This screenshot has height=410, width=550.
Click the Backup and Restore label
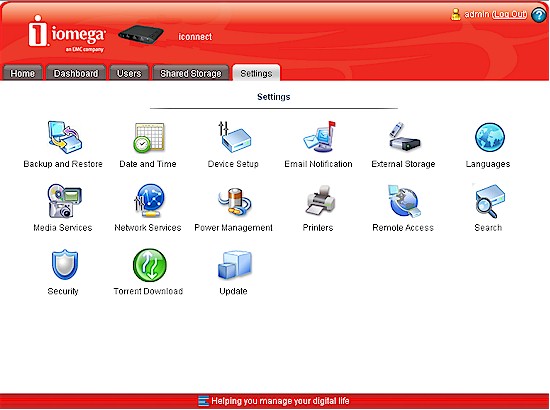(63, 164)
